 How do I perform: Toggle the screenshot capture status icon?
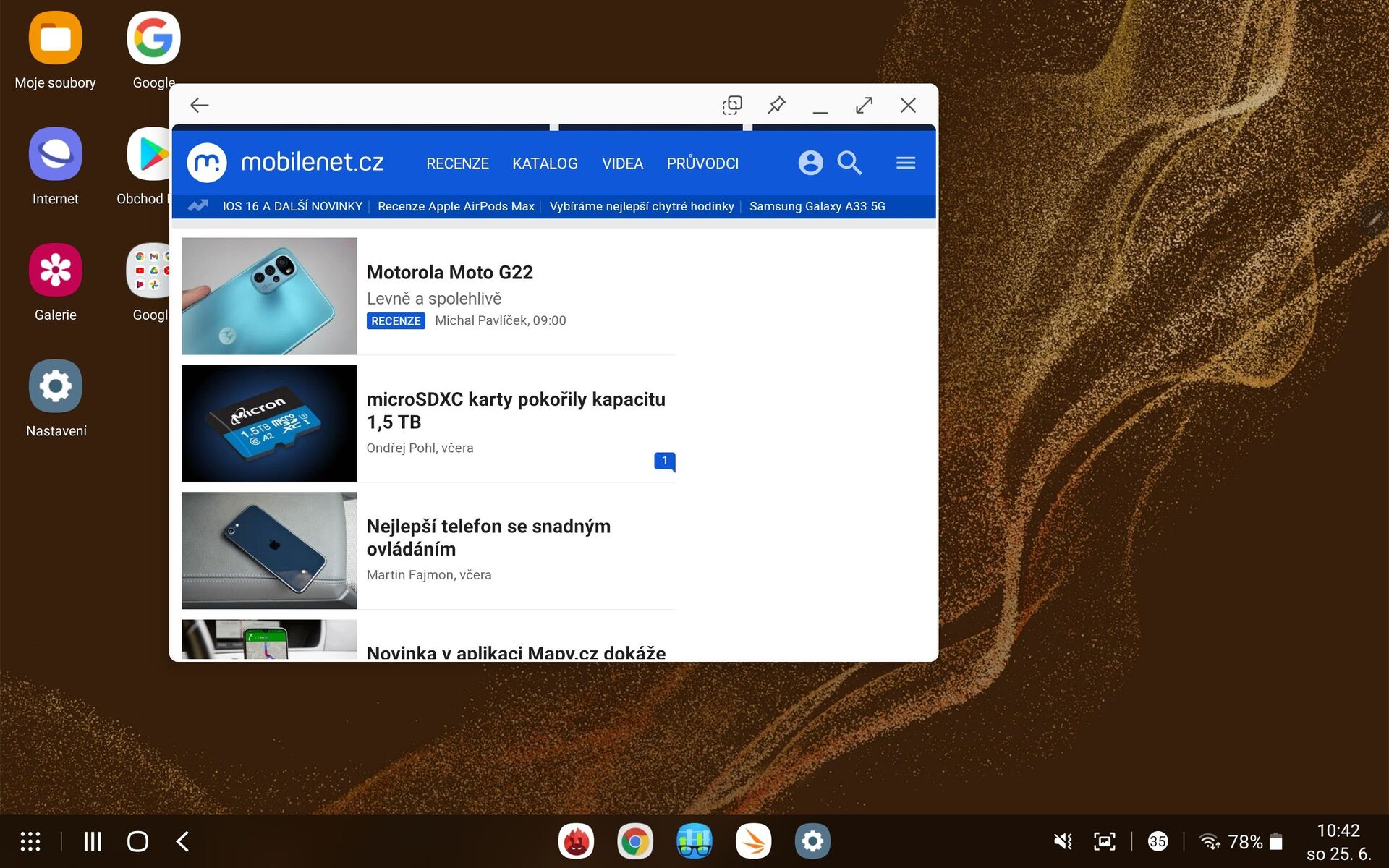(1104, 841)
